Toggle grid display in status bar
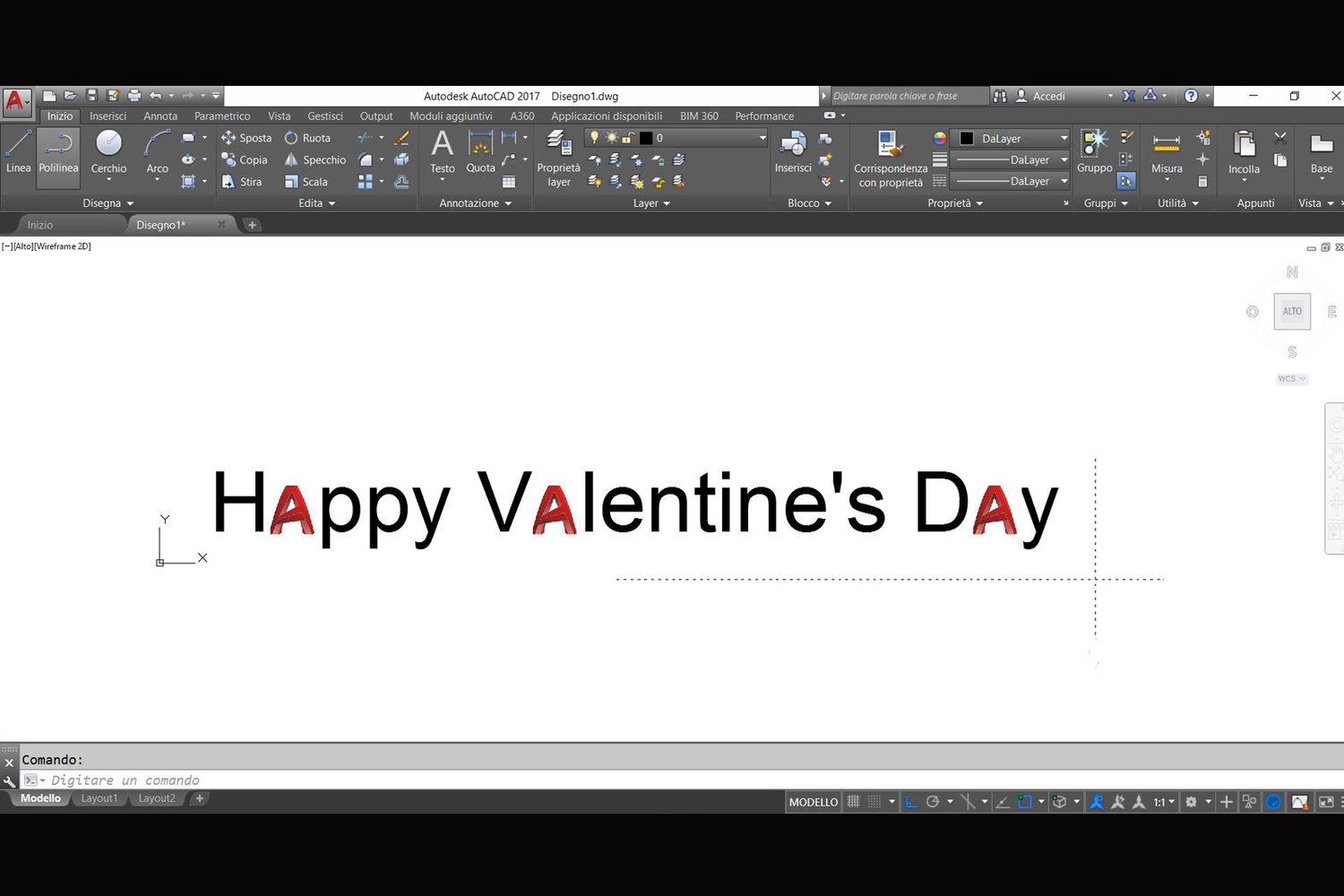 854,802
